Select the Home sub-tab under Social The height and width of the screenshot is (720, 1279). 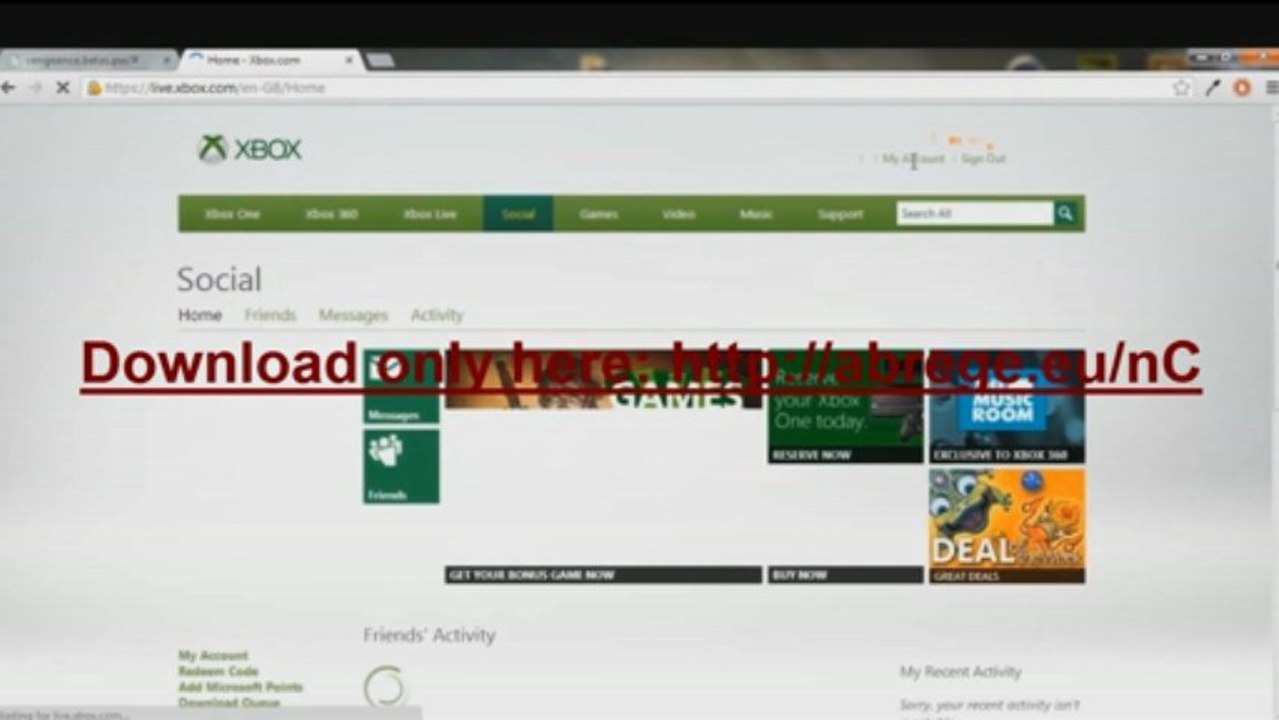point(200,315)
